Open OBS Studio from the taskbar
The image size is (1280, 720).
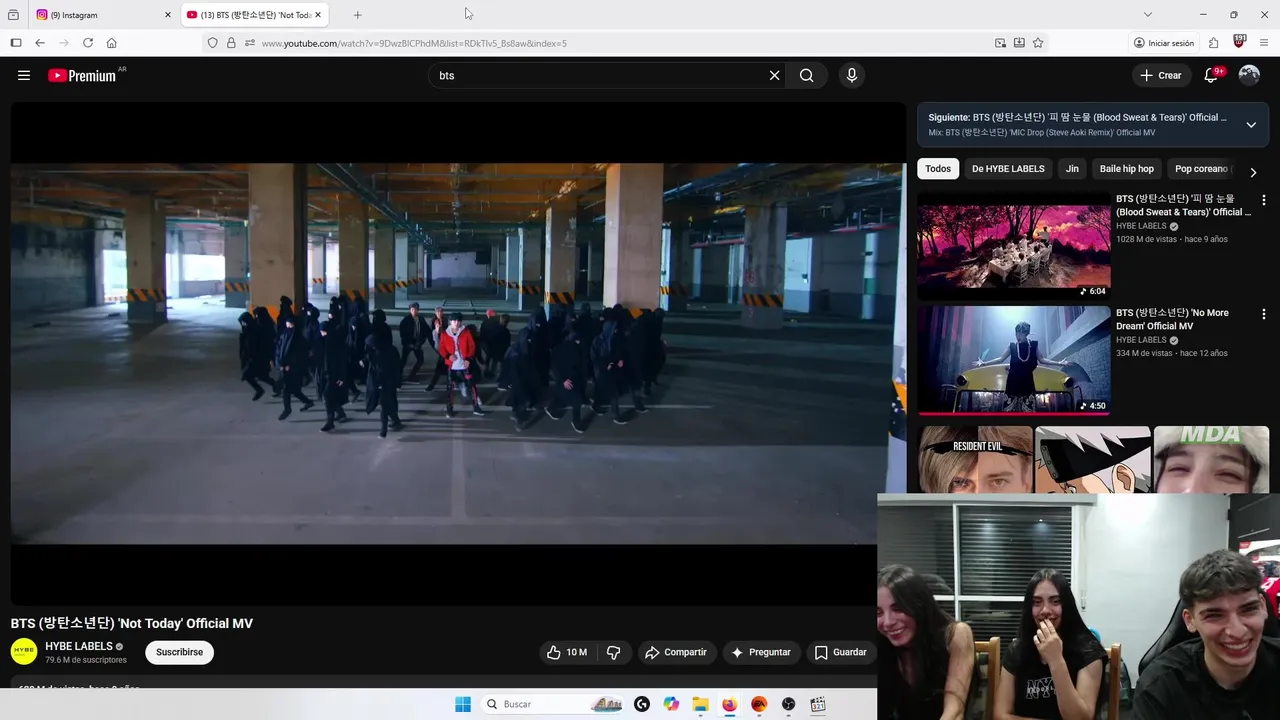[x=788, y=704]
